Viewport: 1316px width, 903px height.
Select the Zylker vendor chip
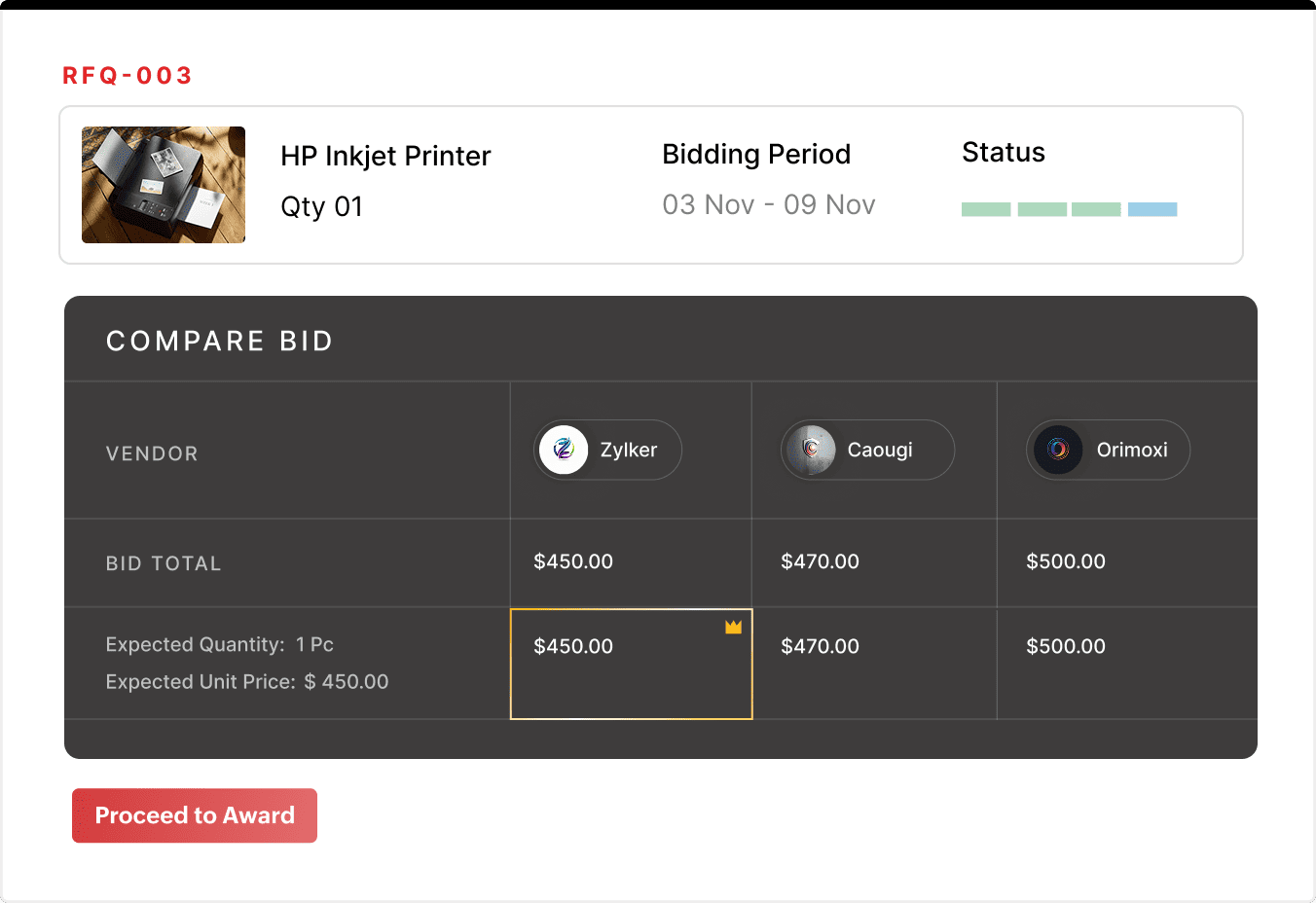click(x=607, y=450)
